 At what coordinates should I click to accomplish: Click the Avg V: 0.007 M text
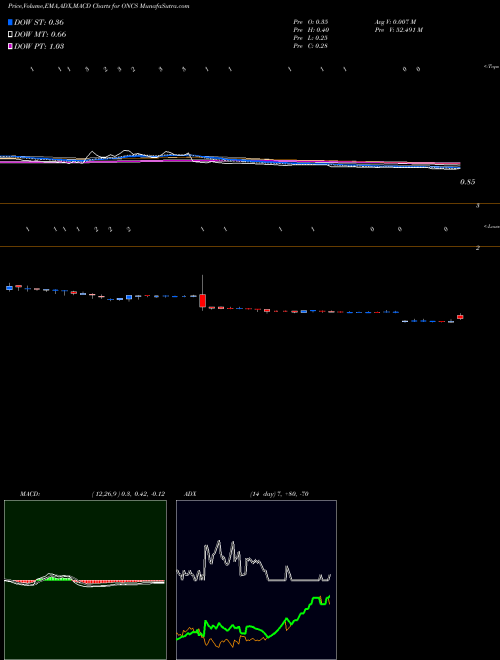click(395, 21)
